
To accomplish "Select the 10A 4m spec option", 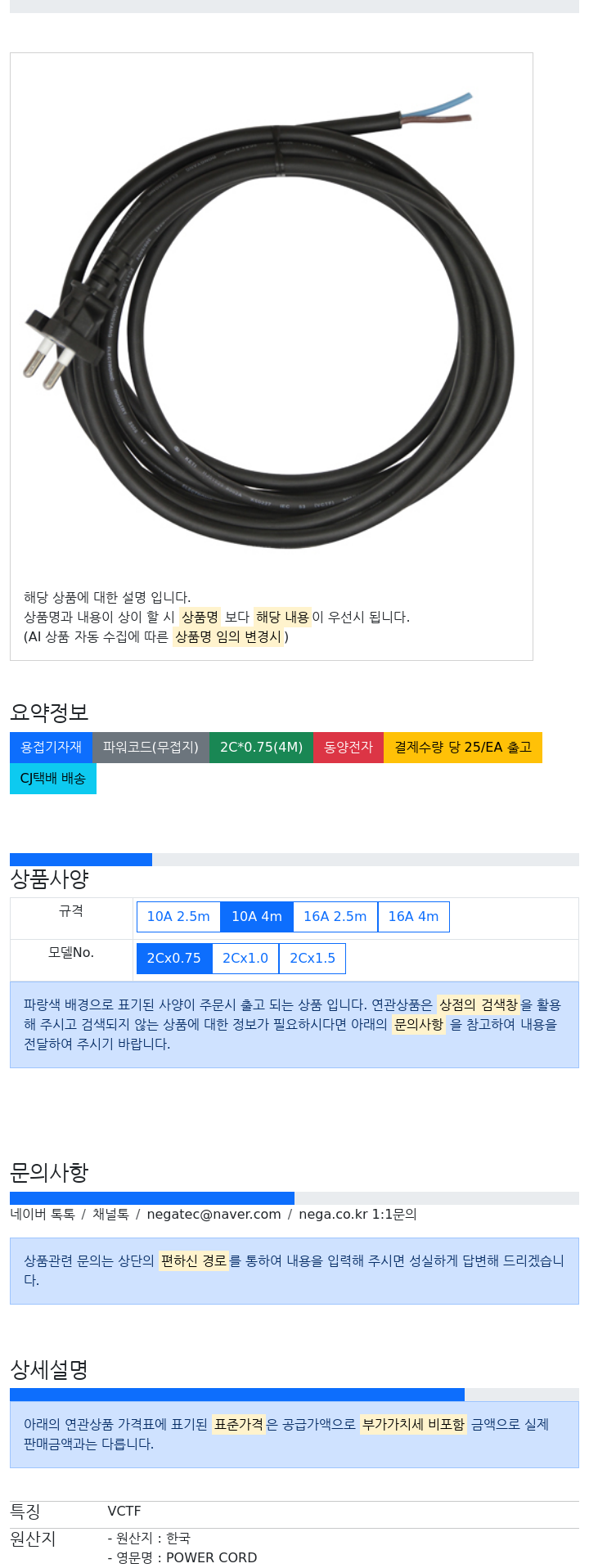I will point(257,917).
